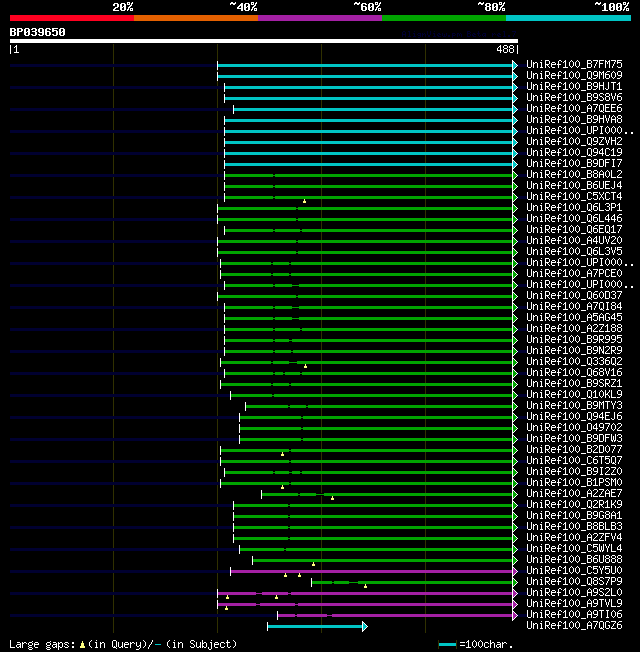The width and height of the screenshot is (640, 652).
Task: Click the short cyan bar of UniRef100_A7QGZ6
Action: pos(315,627)
